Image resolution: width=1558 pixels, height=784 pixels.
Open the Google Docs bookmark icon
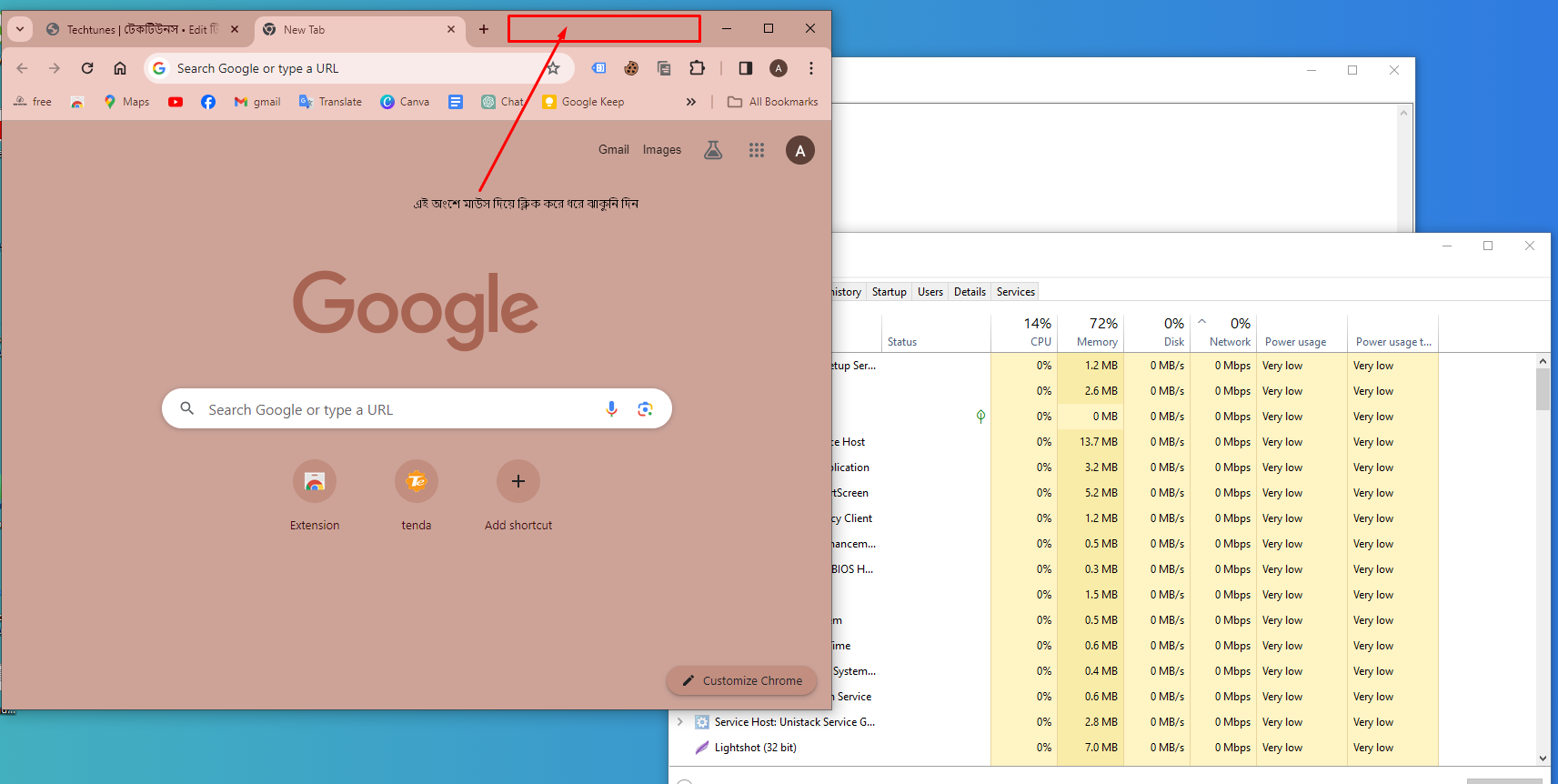[x=456, y=102]
